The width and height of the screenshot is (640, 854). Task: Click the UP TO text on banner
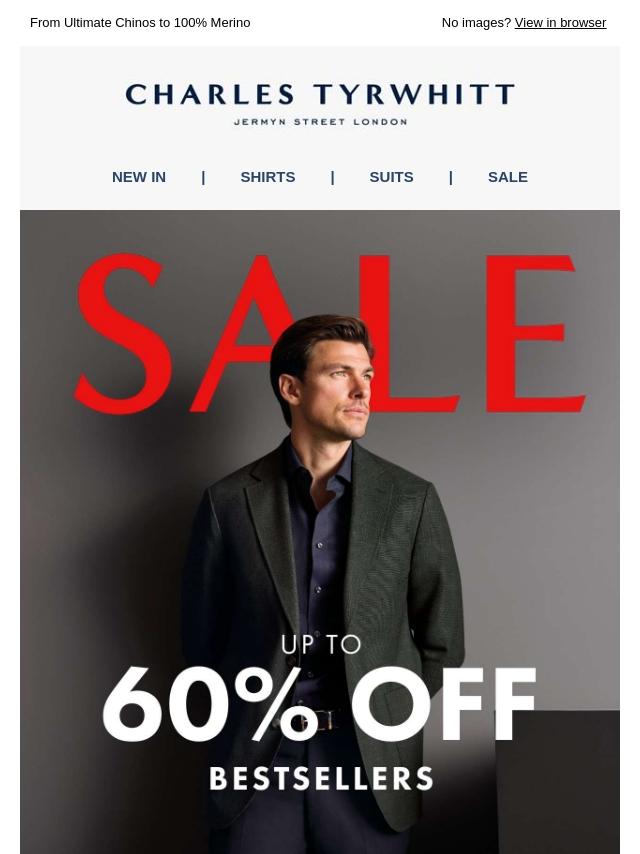pos(321,645)
